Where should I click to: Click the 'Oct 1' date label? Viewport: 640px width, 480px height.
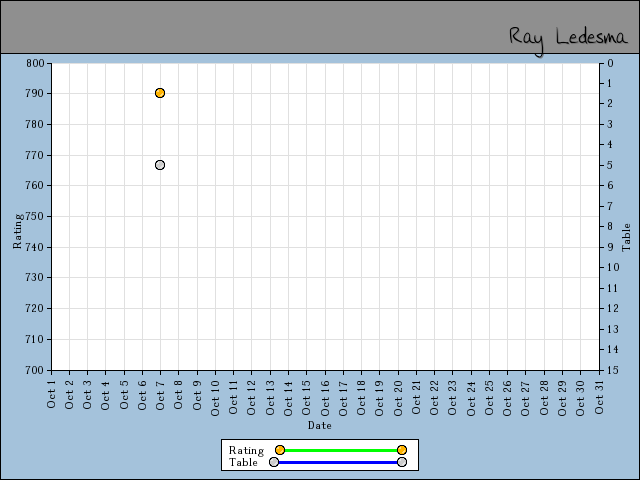(51, 393)
